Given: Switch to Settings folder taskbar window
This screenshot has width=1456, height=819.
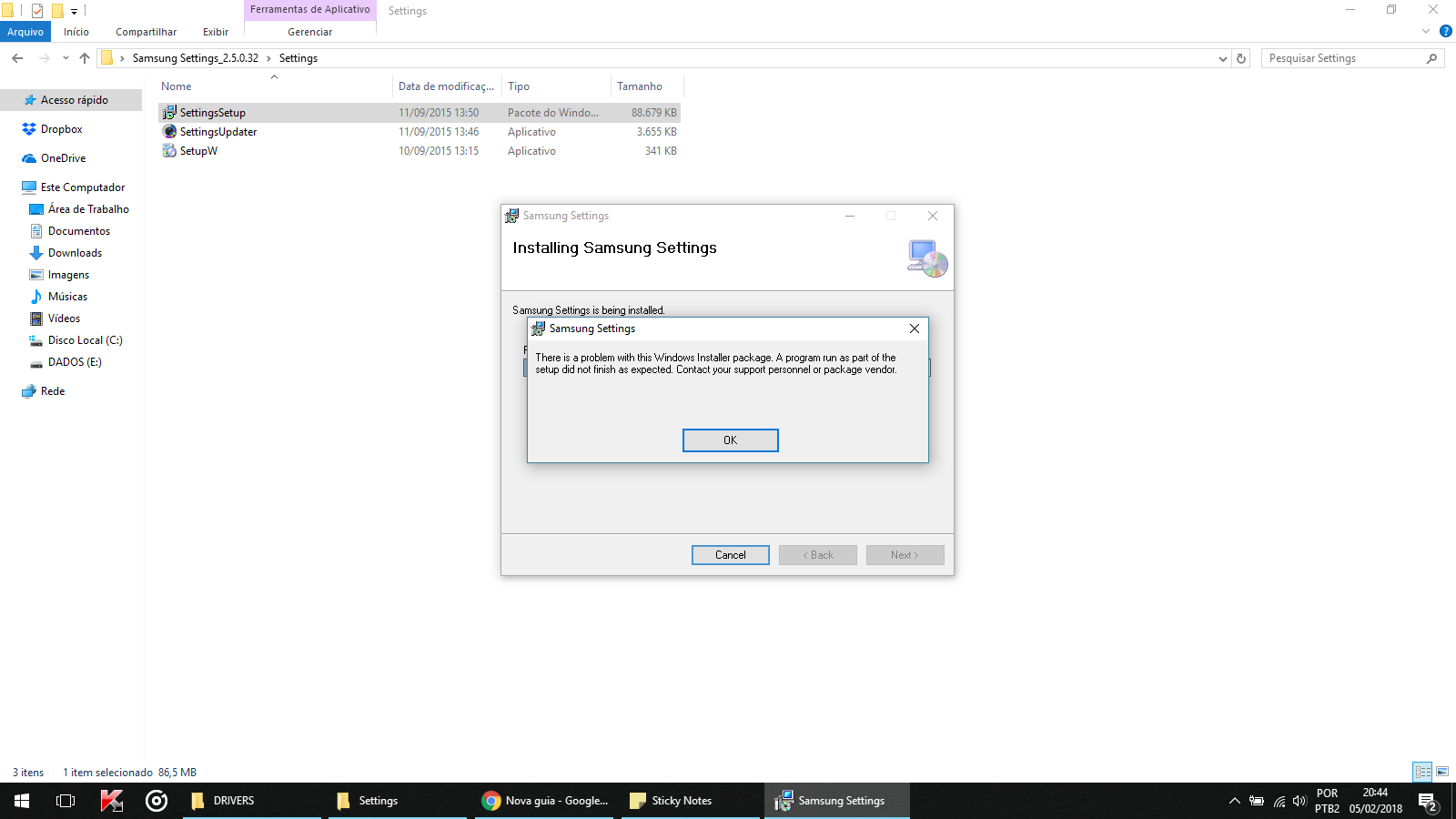Looking at the screenshot, I should pos(398,801).
